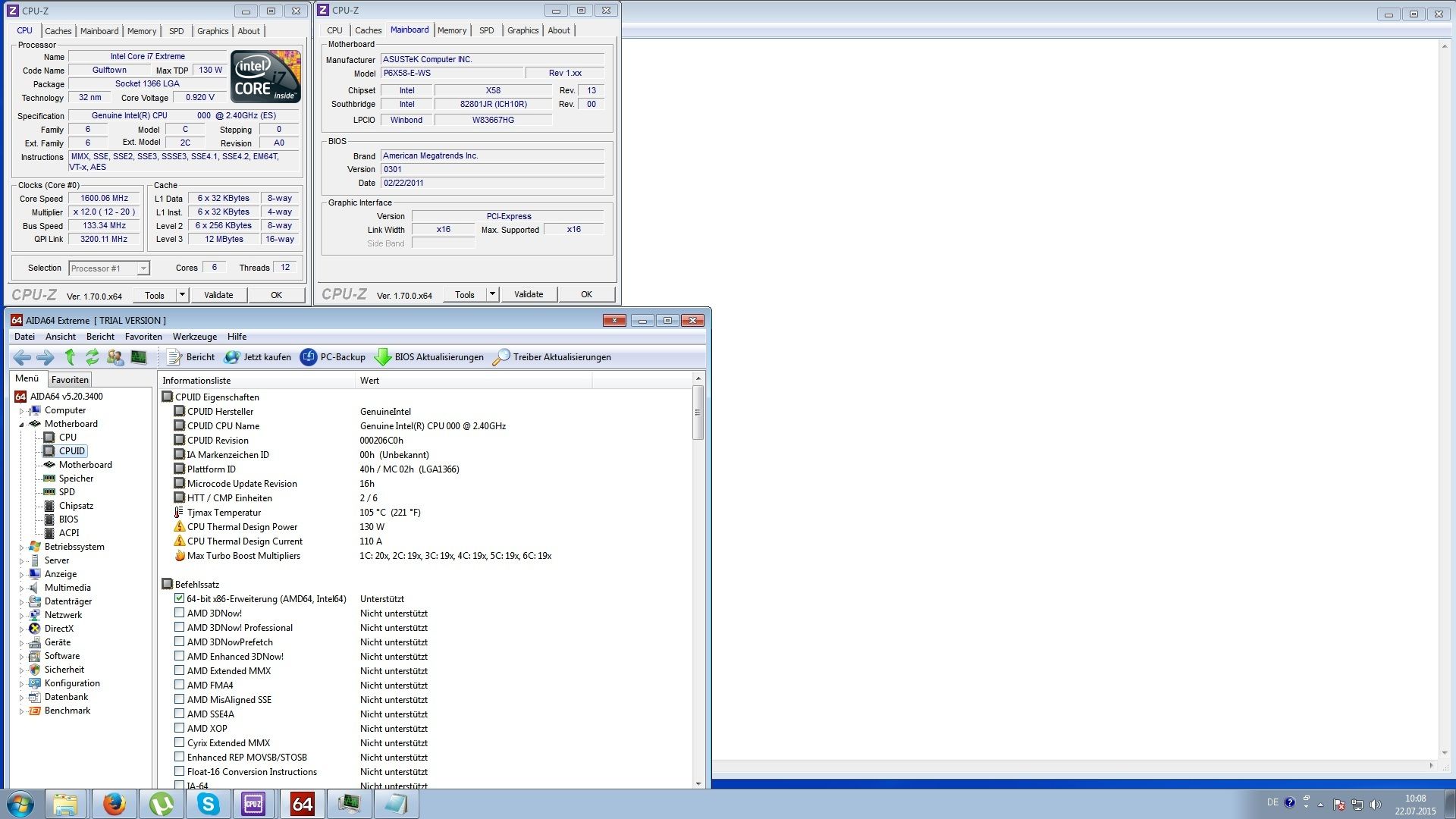This screenshot has height=819, width=1456.
Task: Launch PC-Backup from toolbar
Action: 333,357
